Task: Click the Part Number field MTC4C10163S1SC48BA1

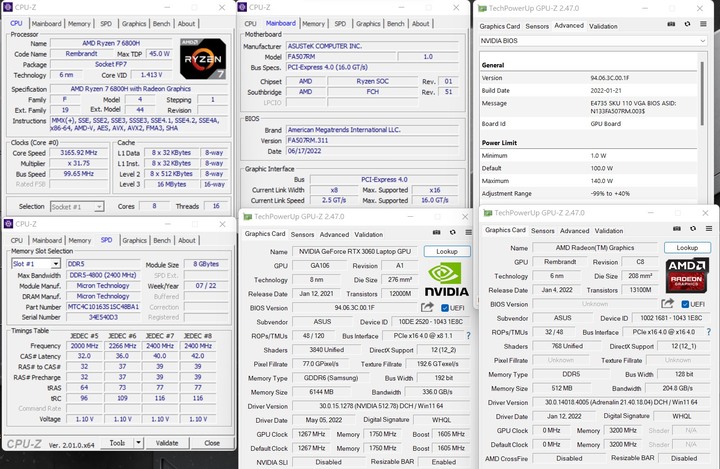Action: [x=103, y=306]
